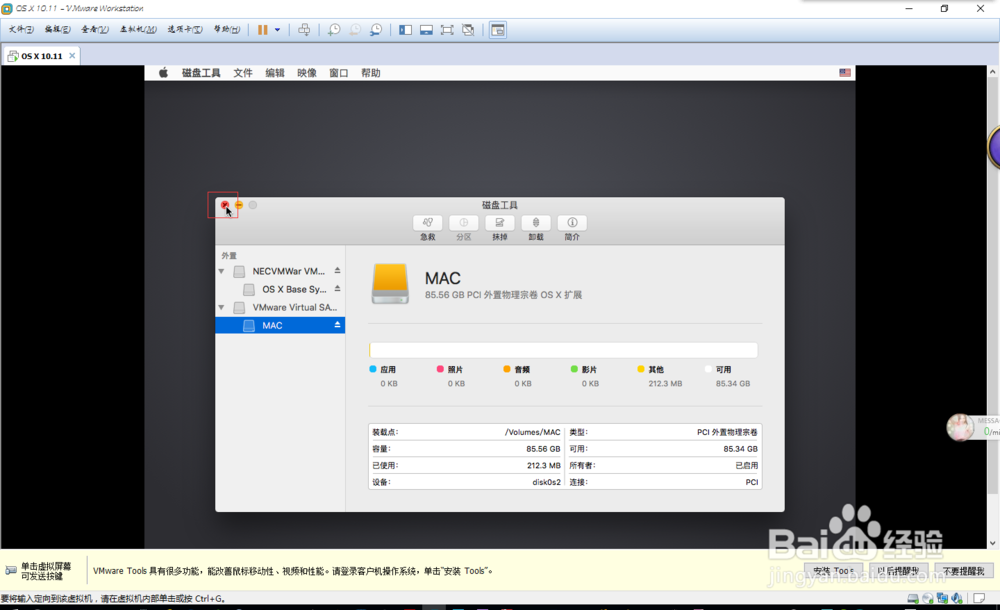This screenshot has width=1000, height=610.
Task: Click the disk0s2 device value
Action: [547, 482]
